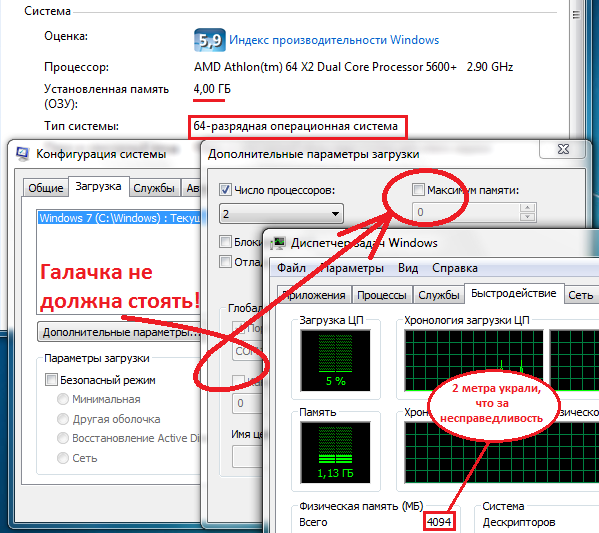Click the System Configuration window icon
The width and height of the screenshot is (599, 533).
click(x=23, y=154)
